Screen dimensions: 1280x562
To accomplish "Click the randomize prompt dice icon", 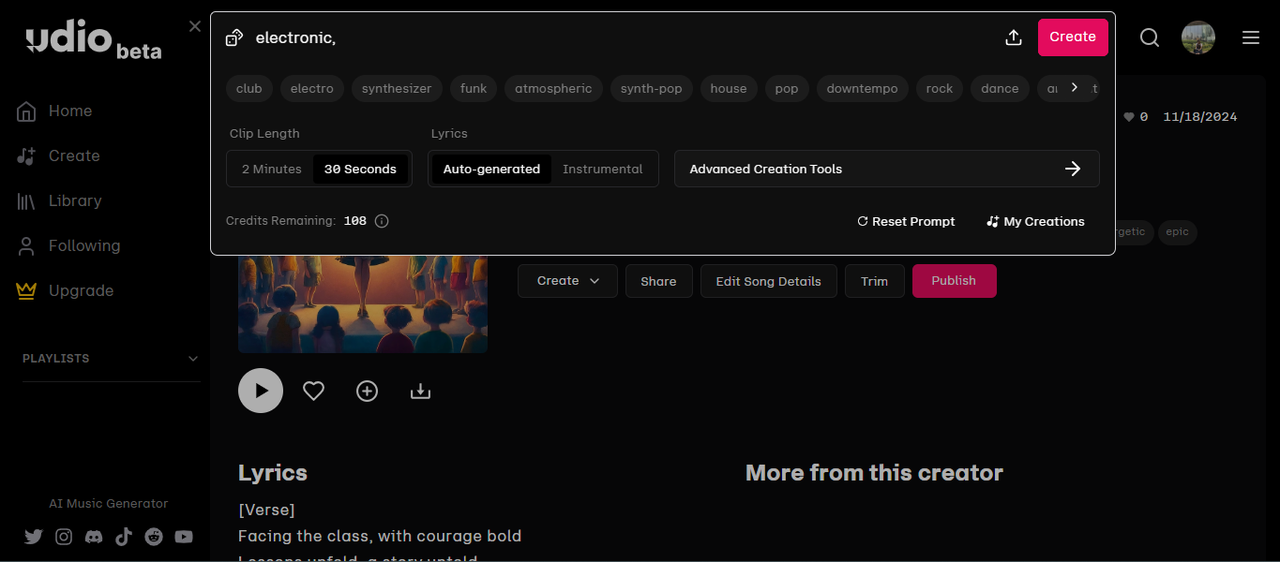I will [234, 38].
